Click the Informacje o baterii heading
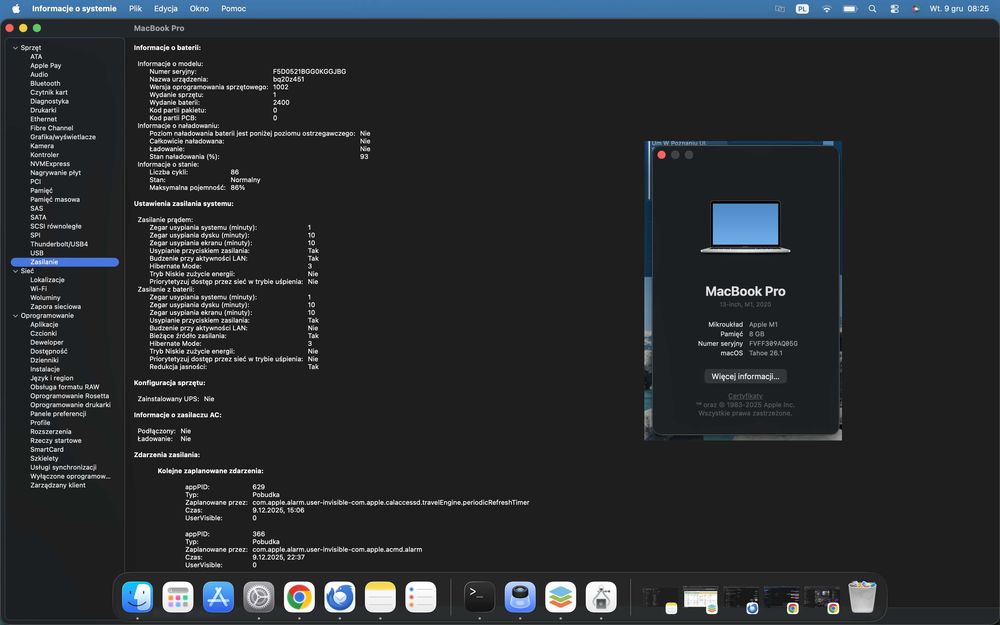 pyautogui.click(x=167, y=48)
